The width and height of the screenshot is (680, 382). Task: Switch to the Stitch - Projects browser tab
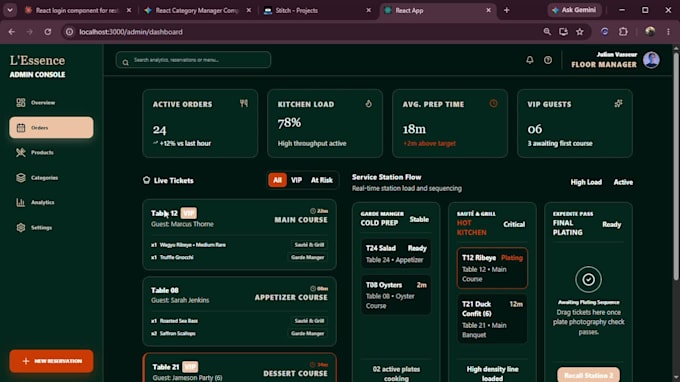point(317,10)
